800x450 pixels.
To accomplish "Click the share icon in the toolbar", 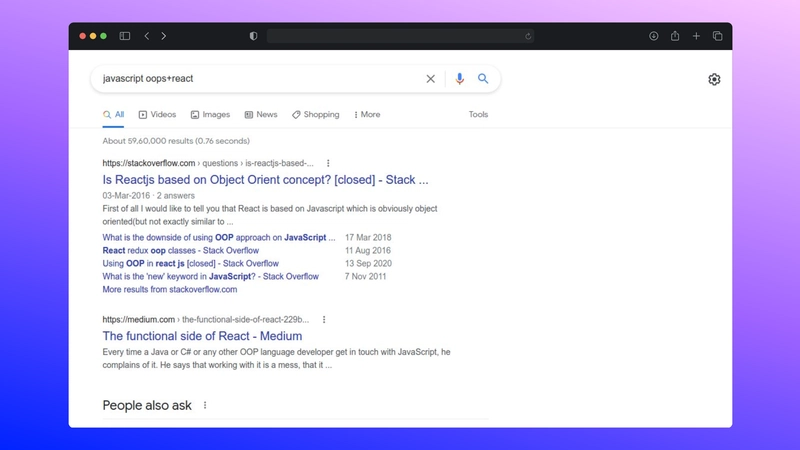I will pos(675,36).
